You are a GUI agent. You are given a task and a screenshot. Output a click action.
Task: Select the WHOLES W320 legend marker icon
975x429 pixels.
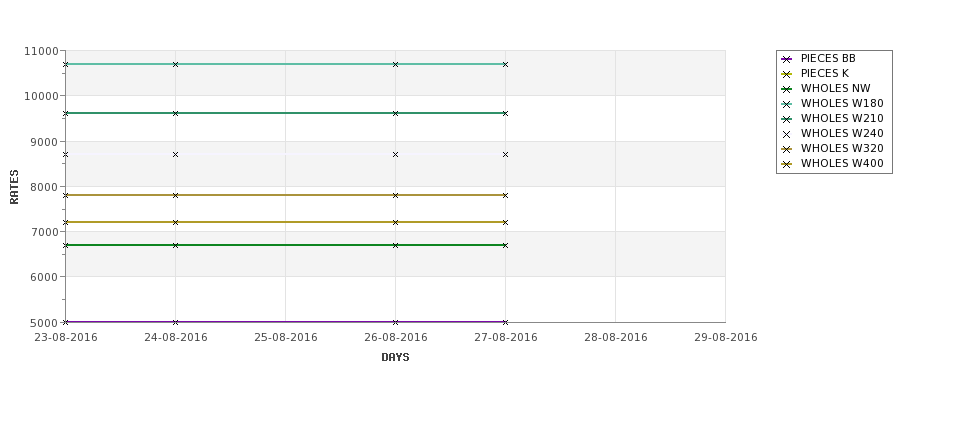[x=787, y=149]
